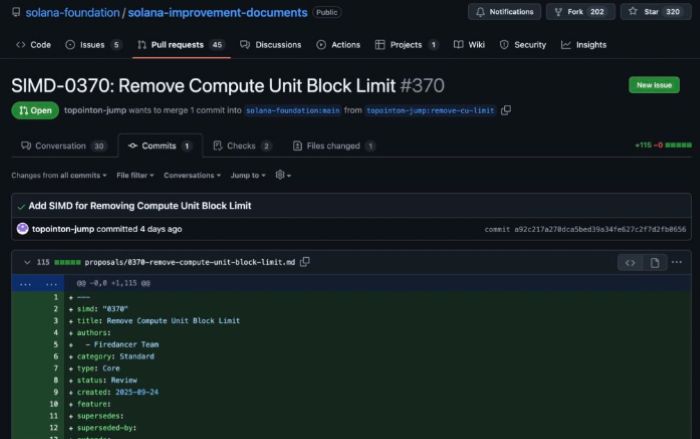The image size is (700, 439).
Task: Click the Public visibility label
Action: pos(327,13)
